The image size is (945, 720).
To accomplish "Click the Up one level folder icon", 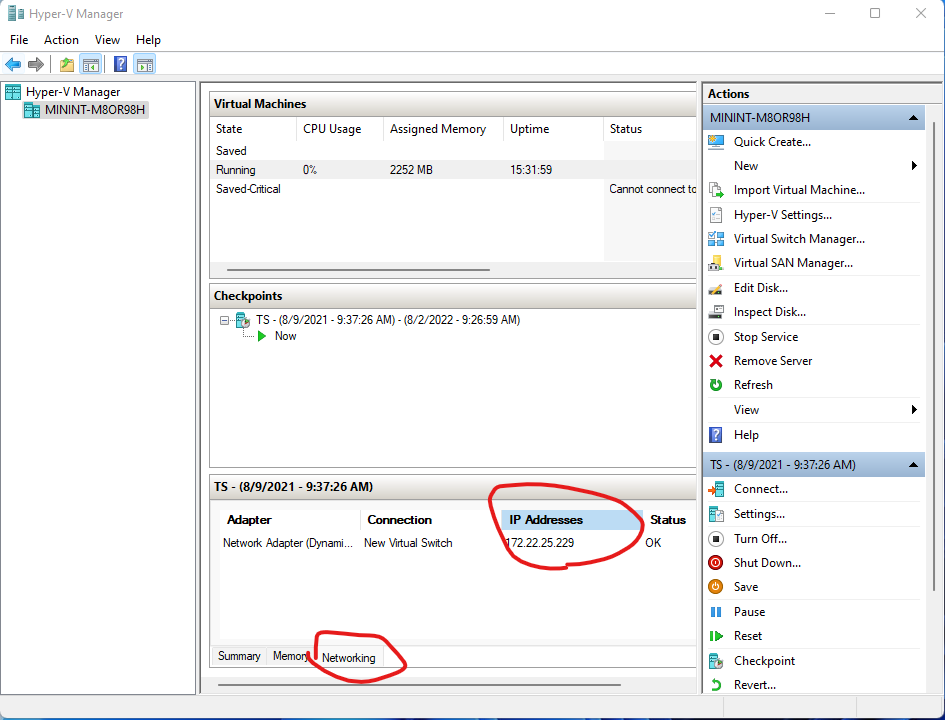I will 67,64.
